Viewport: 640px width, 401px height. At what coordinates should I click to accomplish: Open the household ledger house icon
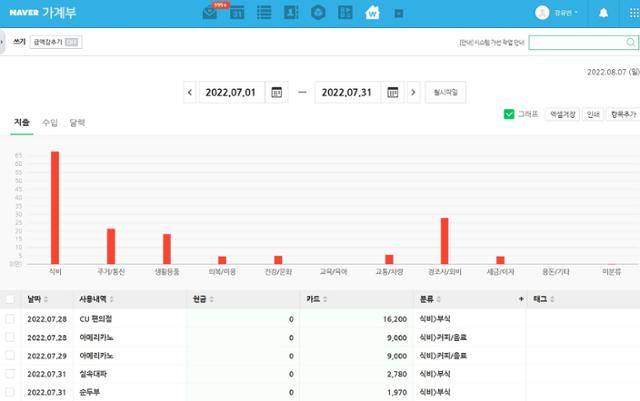coord(372,13)
